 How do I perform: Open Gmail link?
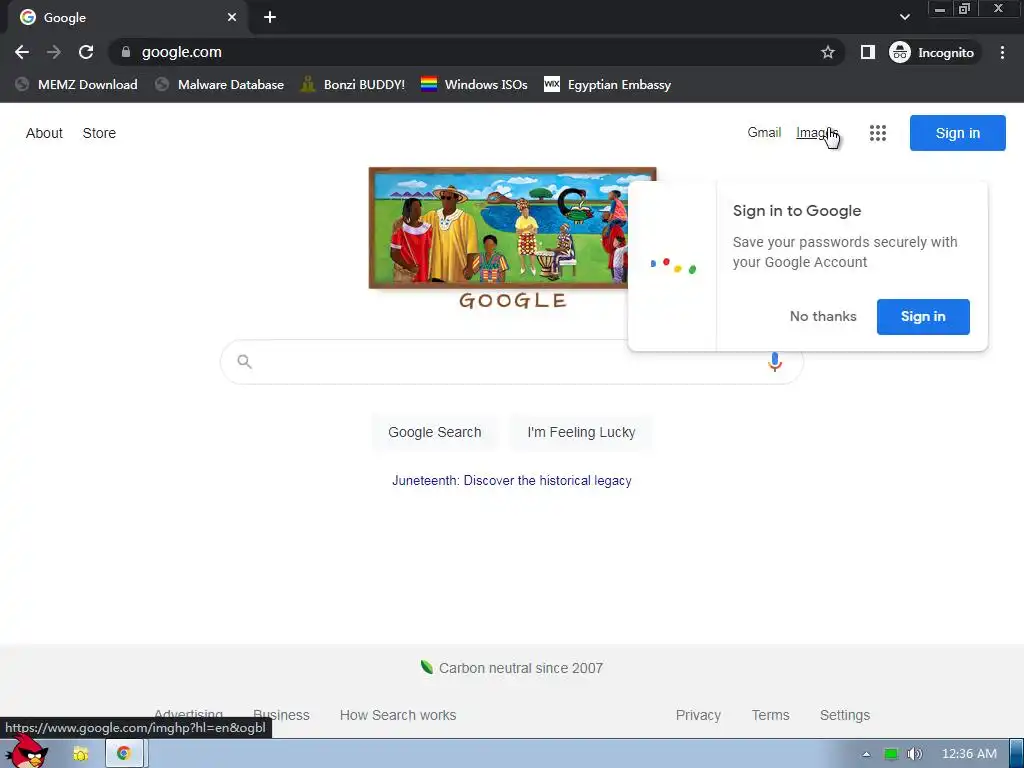[x=764, y=133]
